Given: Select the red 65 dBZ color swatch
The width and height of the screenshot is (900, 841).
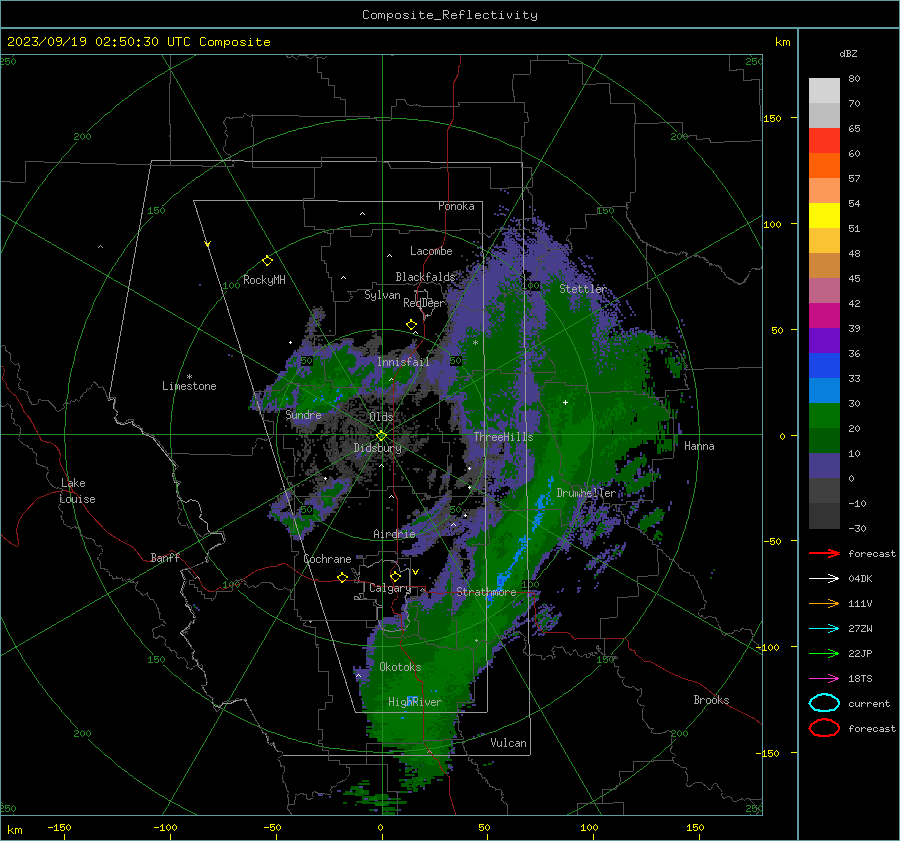Looking at the screenshot, I should [824, 140].
